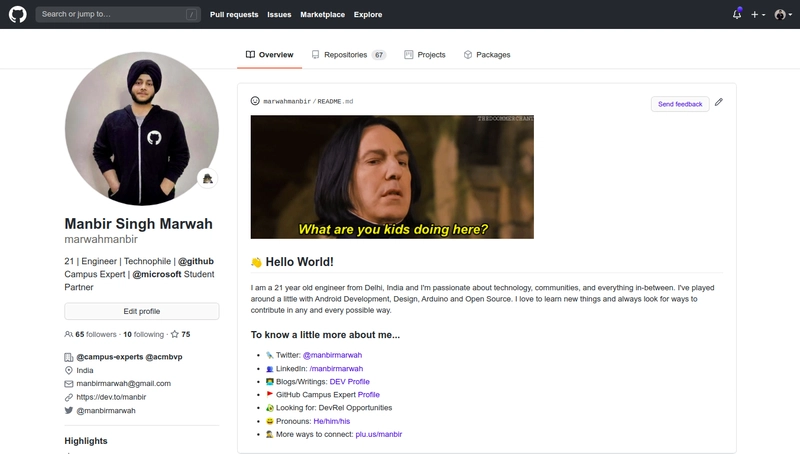The height and width of the screenshot is (454, 800).
Task: Click the India location text
Action: (85, 370)
